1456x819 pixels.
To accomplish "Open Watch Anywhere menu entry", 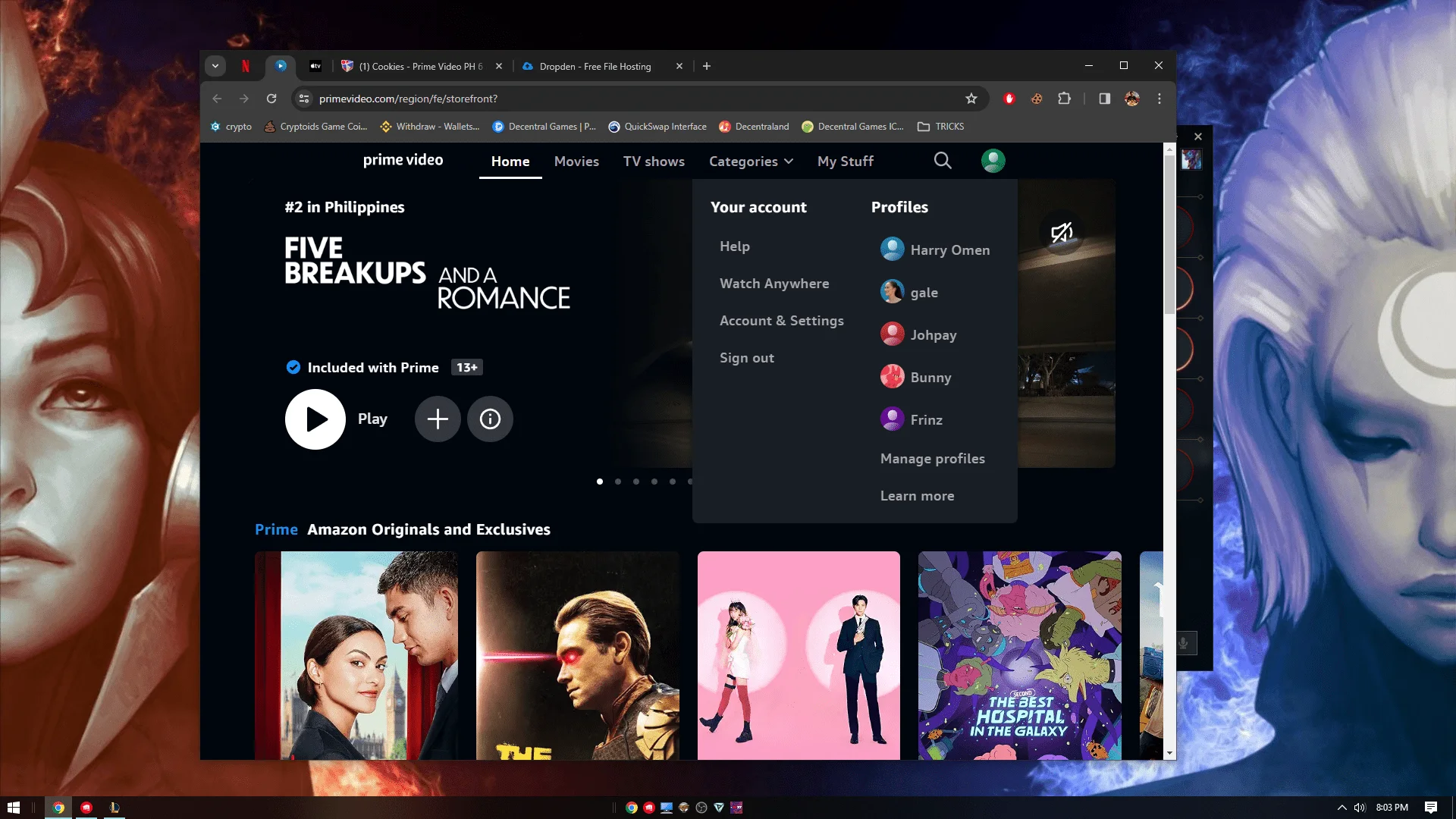I will 774,284.
